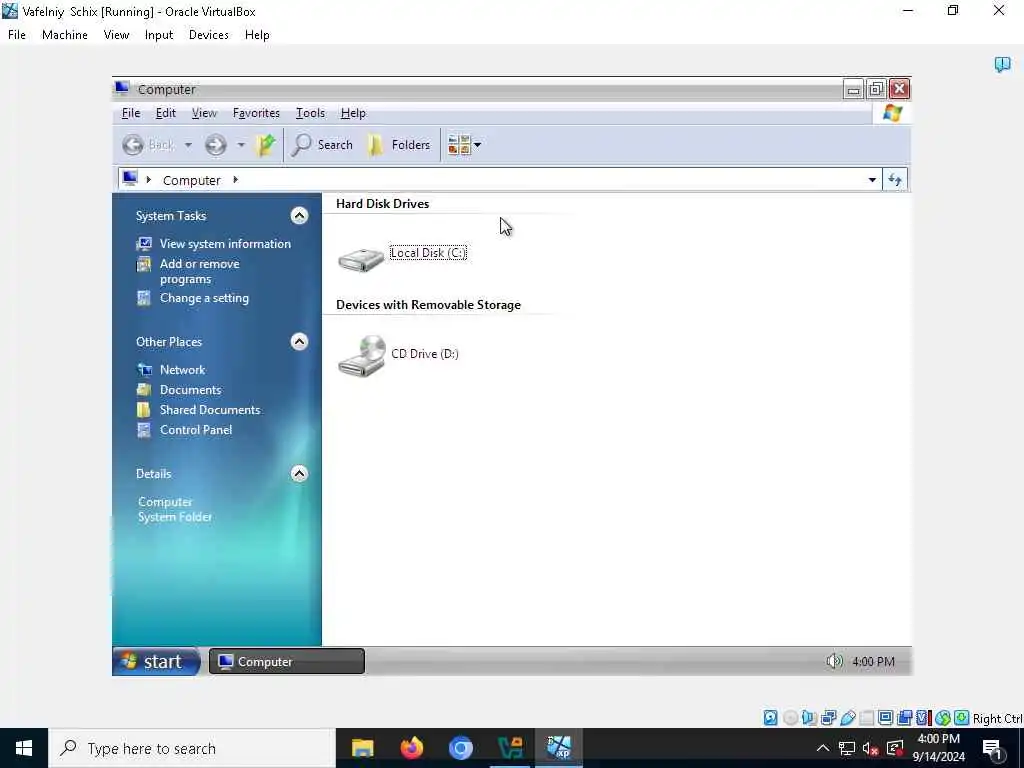Open VirtualBox Devices menu
Screen dimensions: 1024x768
pos(208,35)
